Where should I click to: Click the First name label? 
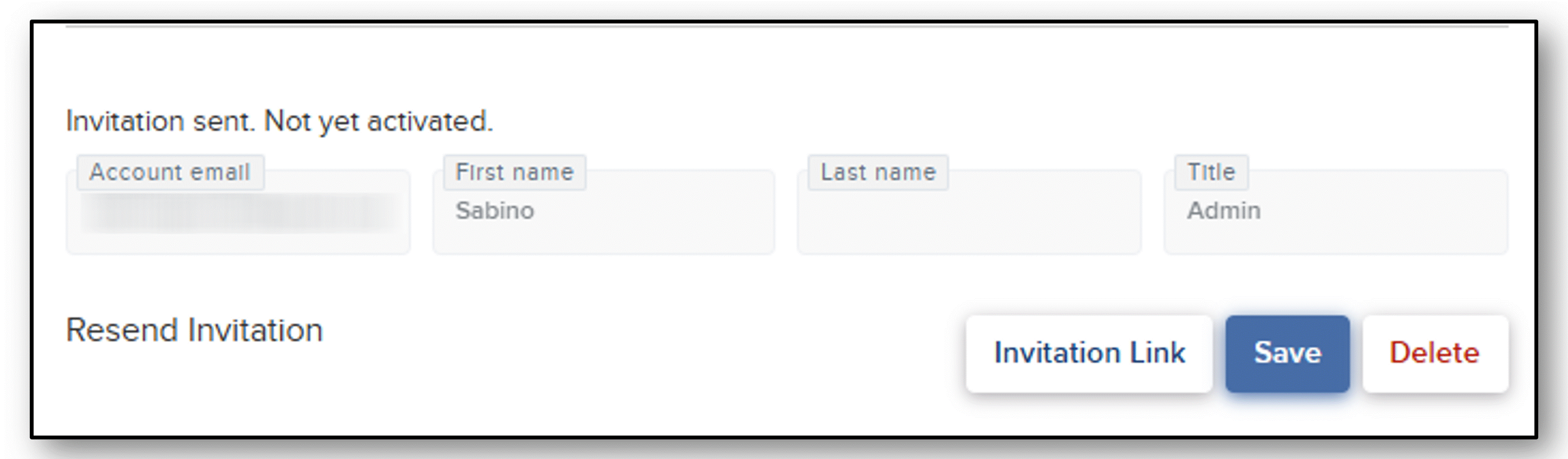point(515,173)
